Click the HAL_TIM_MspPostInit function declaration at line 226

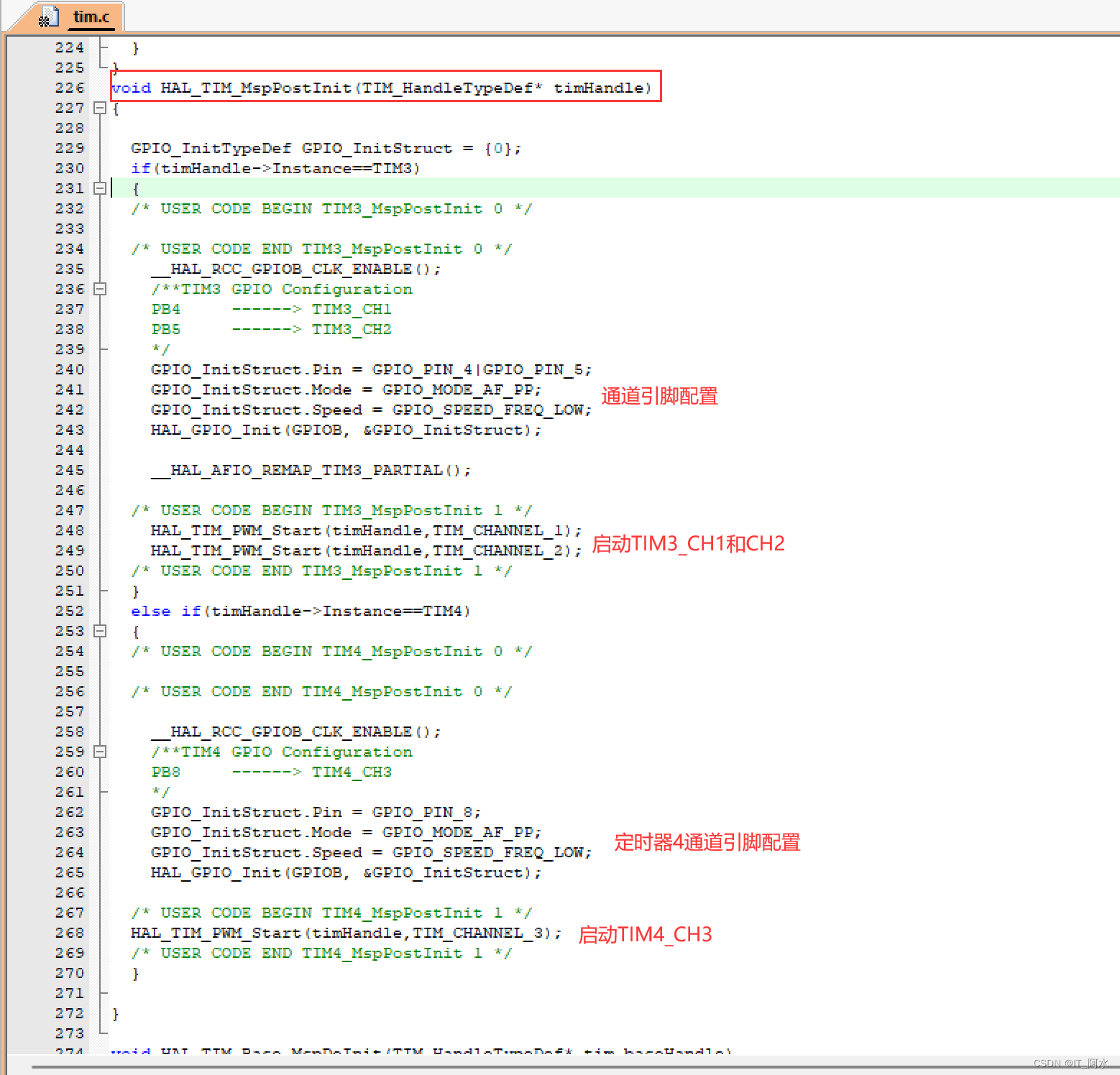(381, 88)
